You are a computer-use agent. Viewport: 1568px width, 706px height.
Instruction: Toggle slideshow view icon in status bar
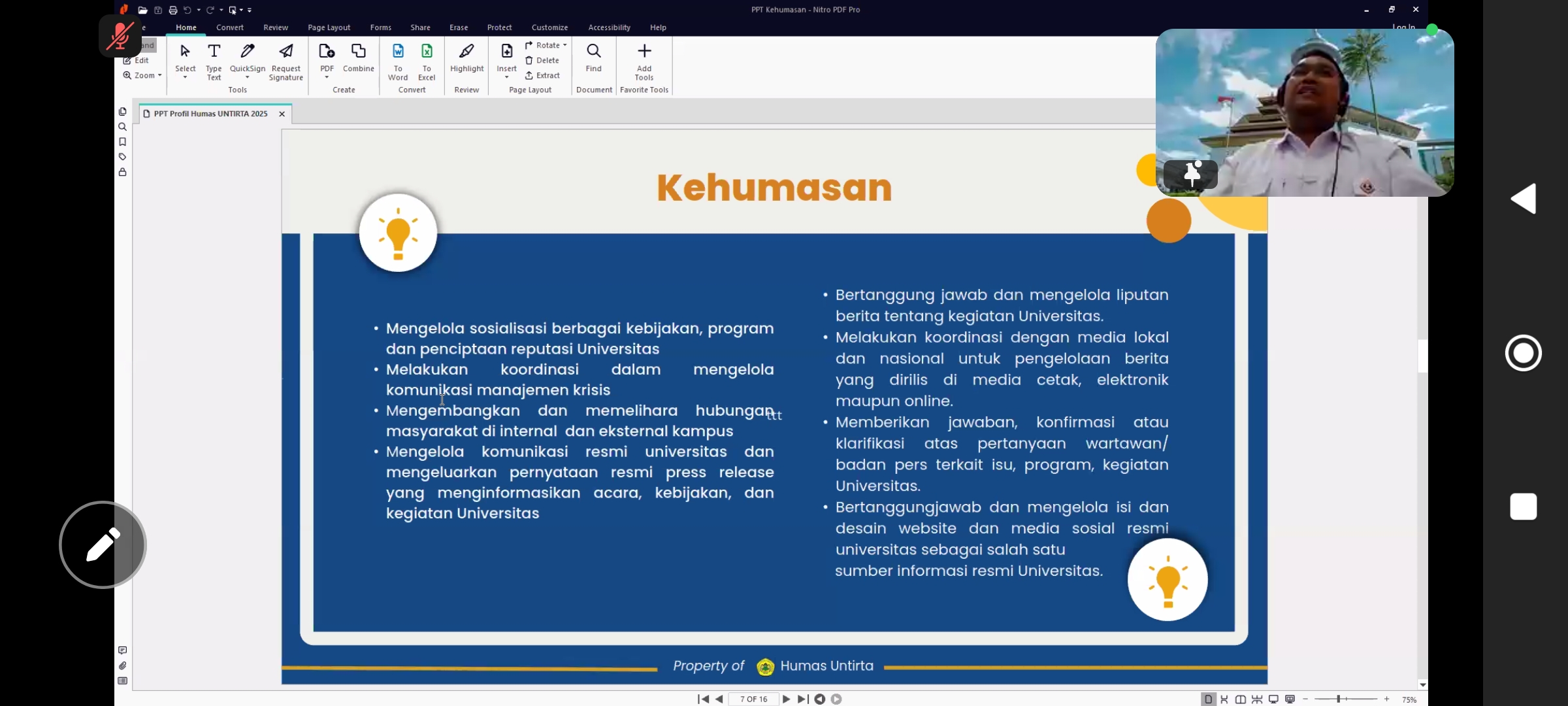click(x=1290, y=699)
